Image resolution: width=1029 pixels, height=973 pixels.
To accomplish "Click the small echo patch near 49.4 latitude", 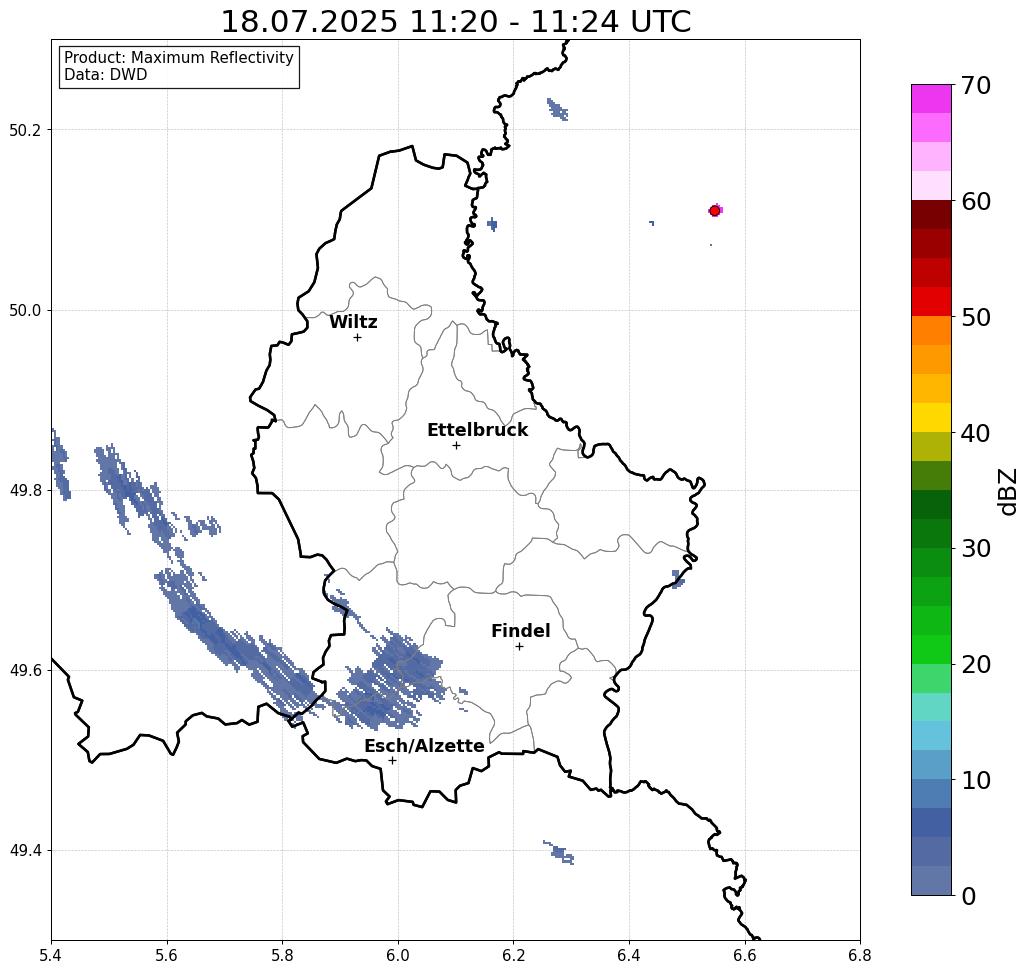I will [558, 852].
